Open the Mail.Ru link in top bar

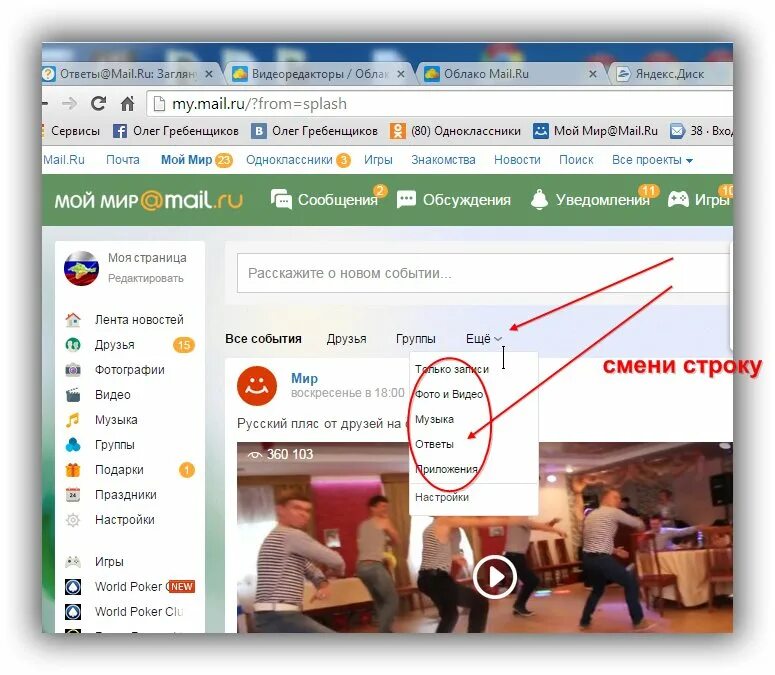tap(64, 160)
